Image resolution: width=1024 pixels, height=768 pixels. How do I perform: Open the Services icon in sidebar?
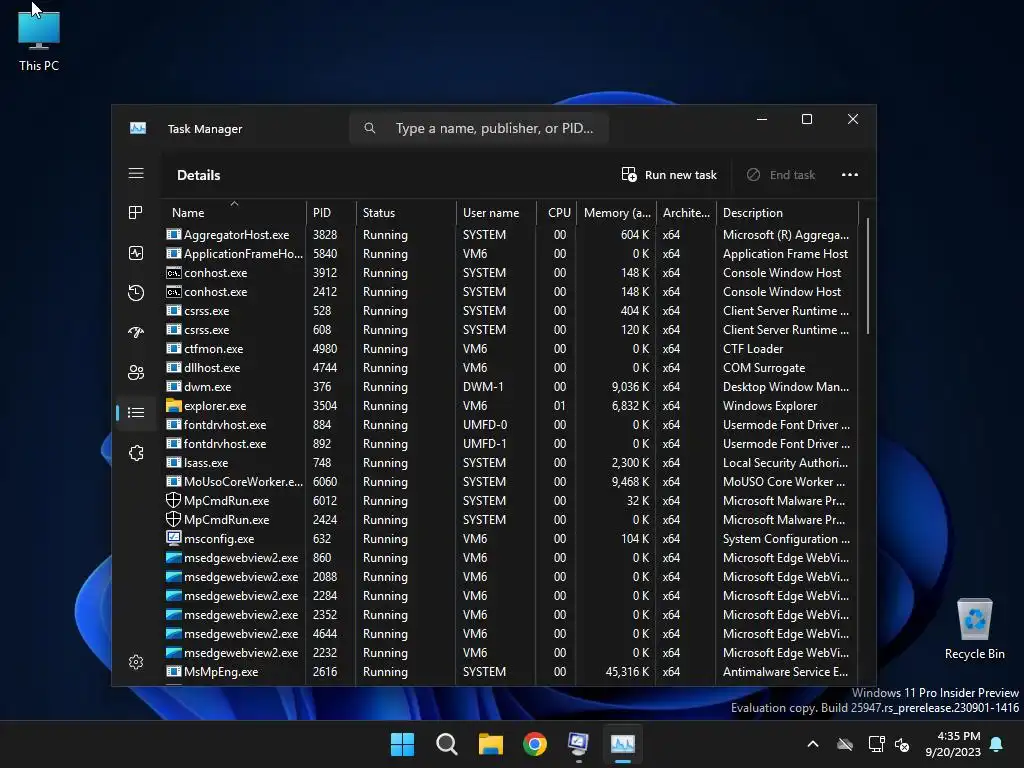click(x=136, y=453)
